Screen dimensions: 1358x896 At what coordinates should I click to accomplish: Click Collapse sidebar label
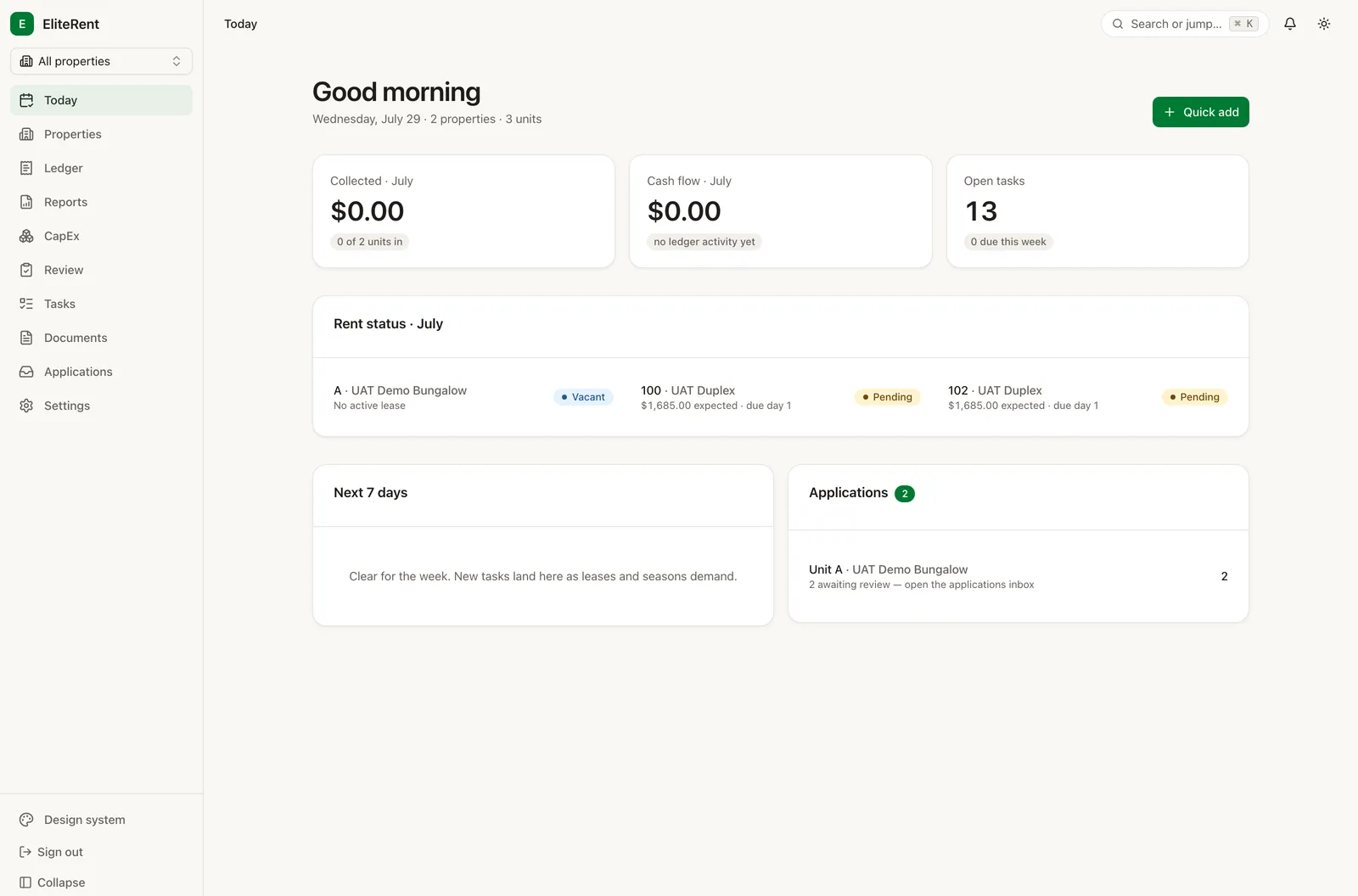pos(61,882)
